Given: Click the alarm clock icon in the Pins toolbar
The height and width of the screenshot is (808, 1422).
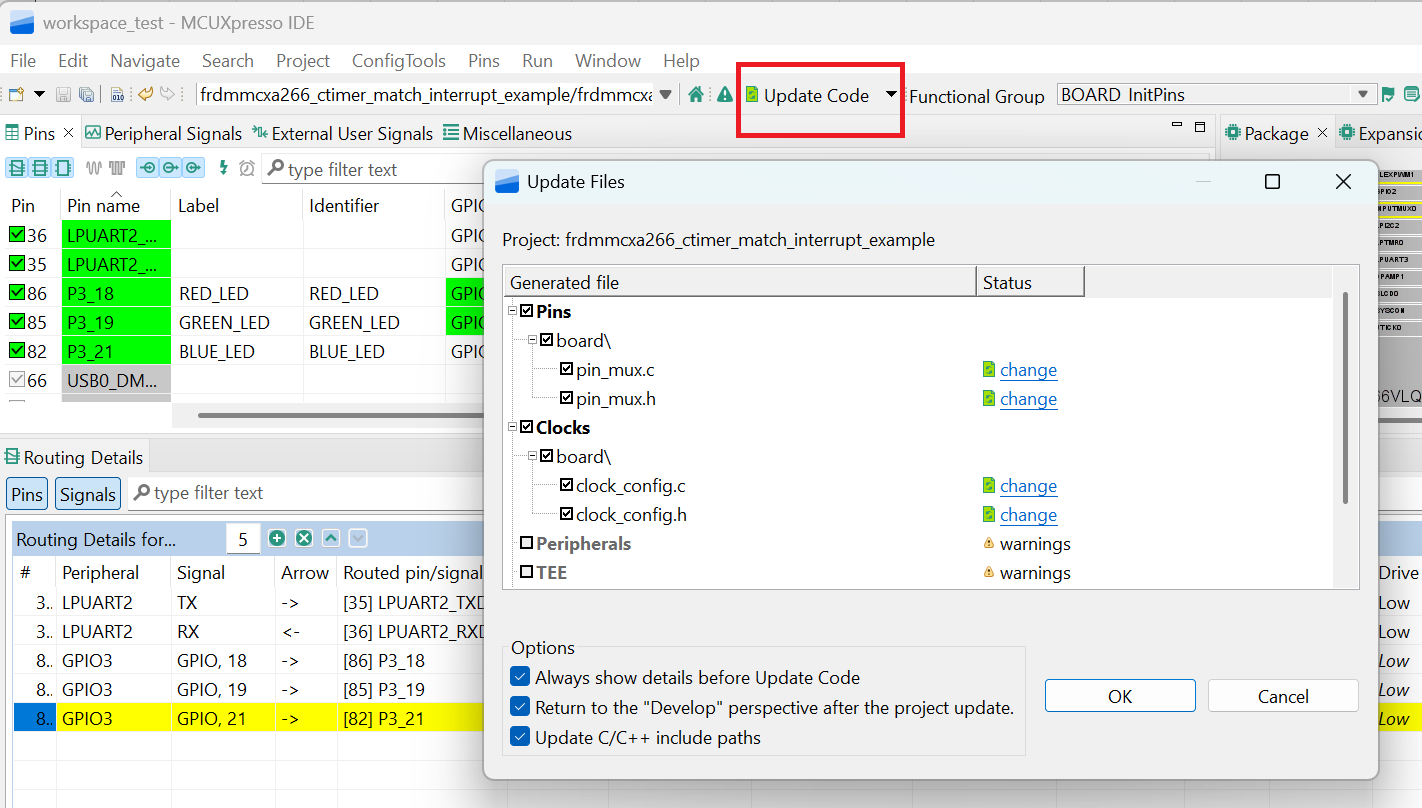Looking at the screenshot, I should [246, 168].
